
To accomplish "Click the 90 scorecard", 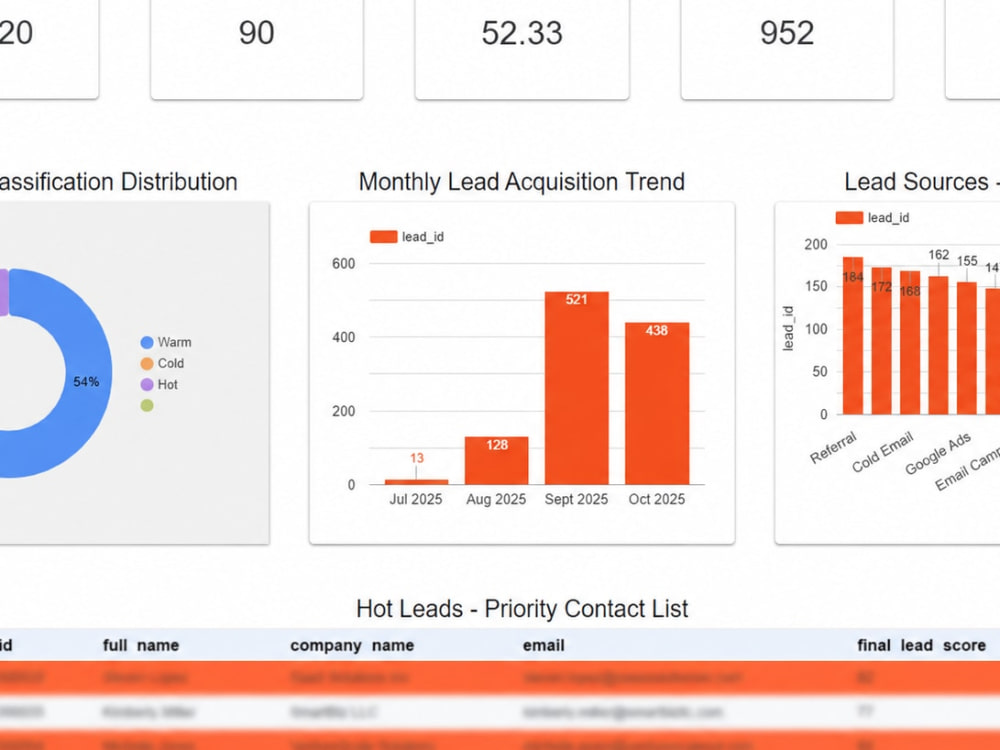I will (x=257, y=49).
